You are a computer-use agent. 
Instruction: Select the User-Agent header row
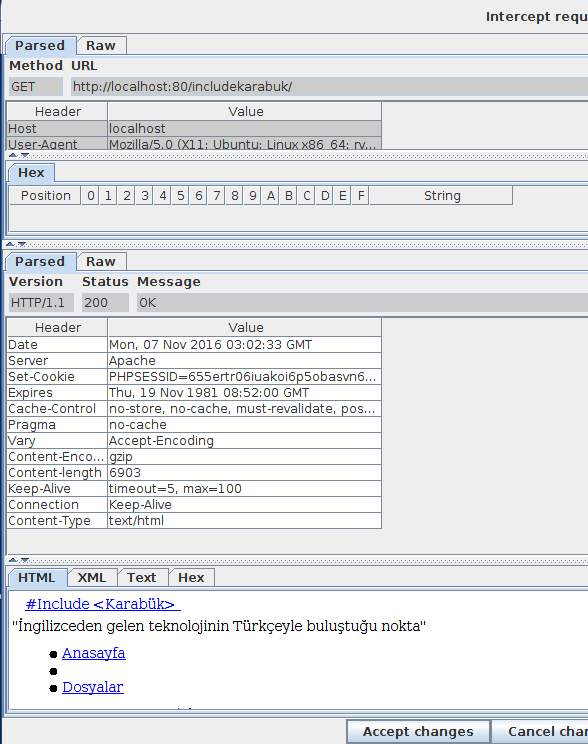[194, 144]
